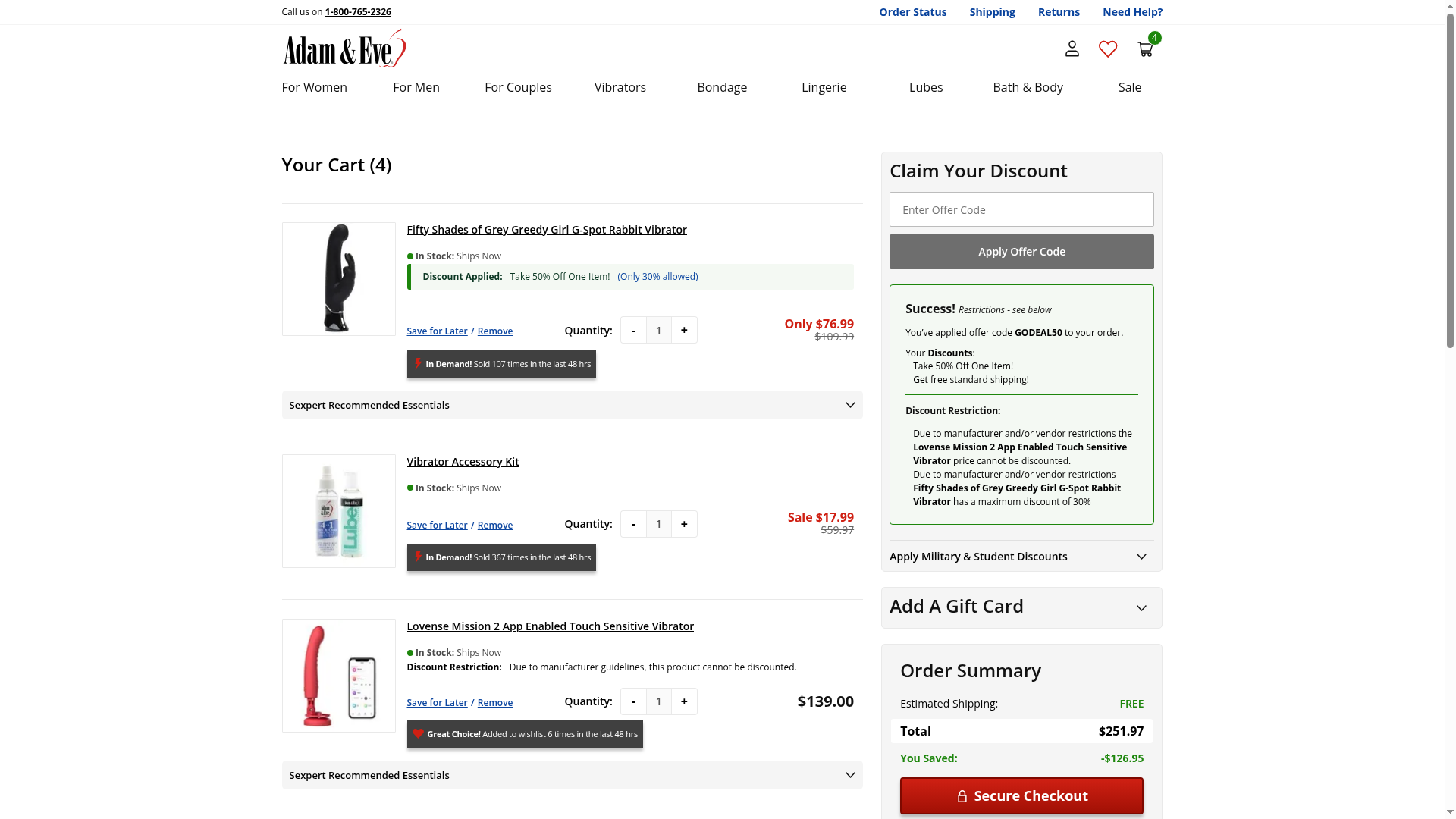Open the Bath & Body menu
The height and width of the screenshot is (819, 1456).
click(1028, 87)
